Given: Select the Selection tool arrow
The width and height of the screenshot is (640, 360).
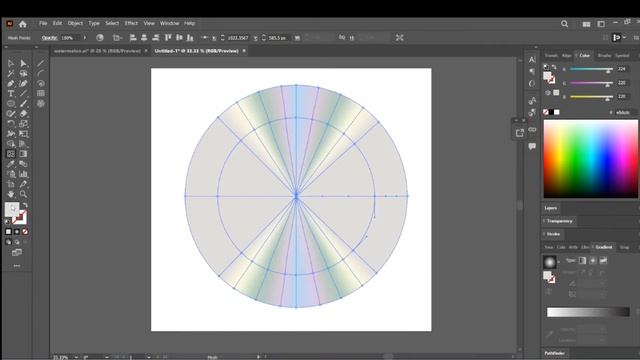Looking at the screenshot, I should point(11,63).
